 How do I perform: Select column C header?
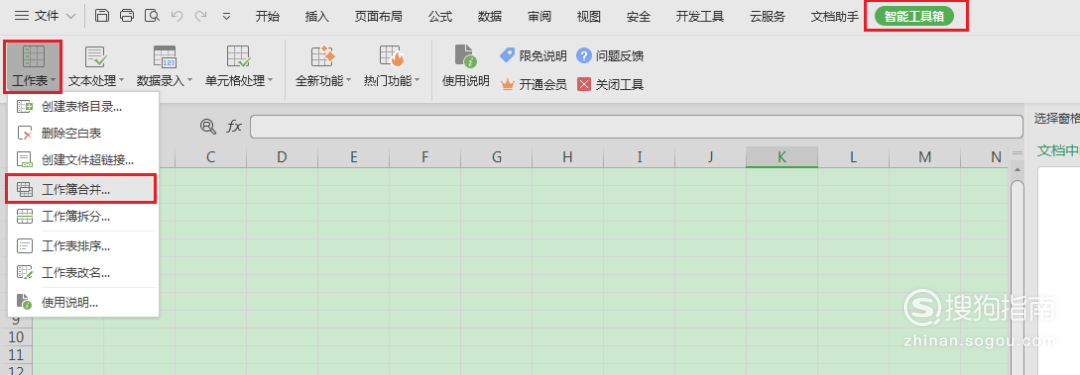pos(211,157)
